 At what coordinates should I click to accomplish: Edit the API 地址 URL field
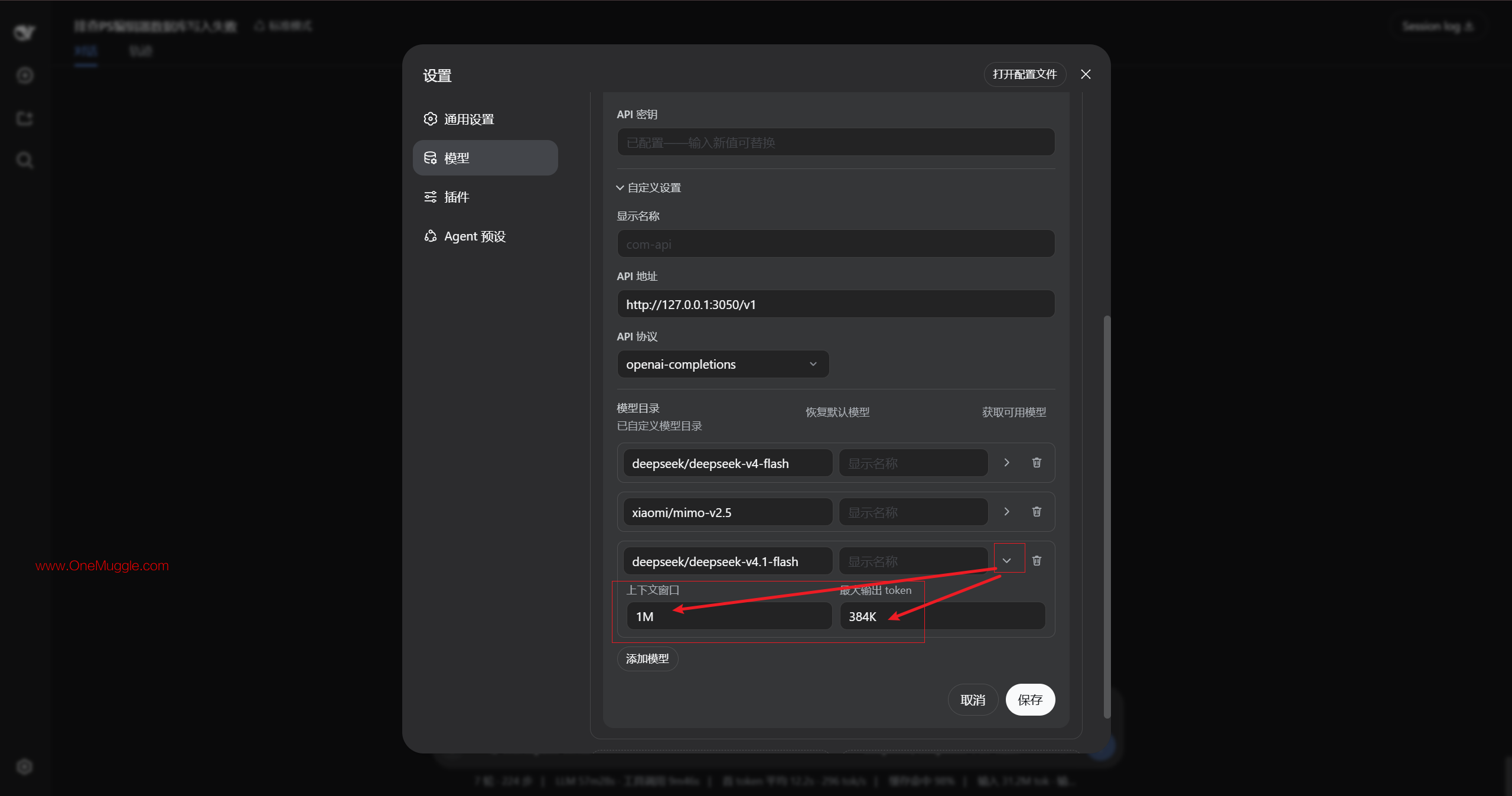836,304
